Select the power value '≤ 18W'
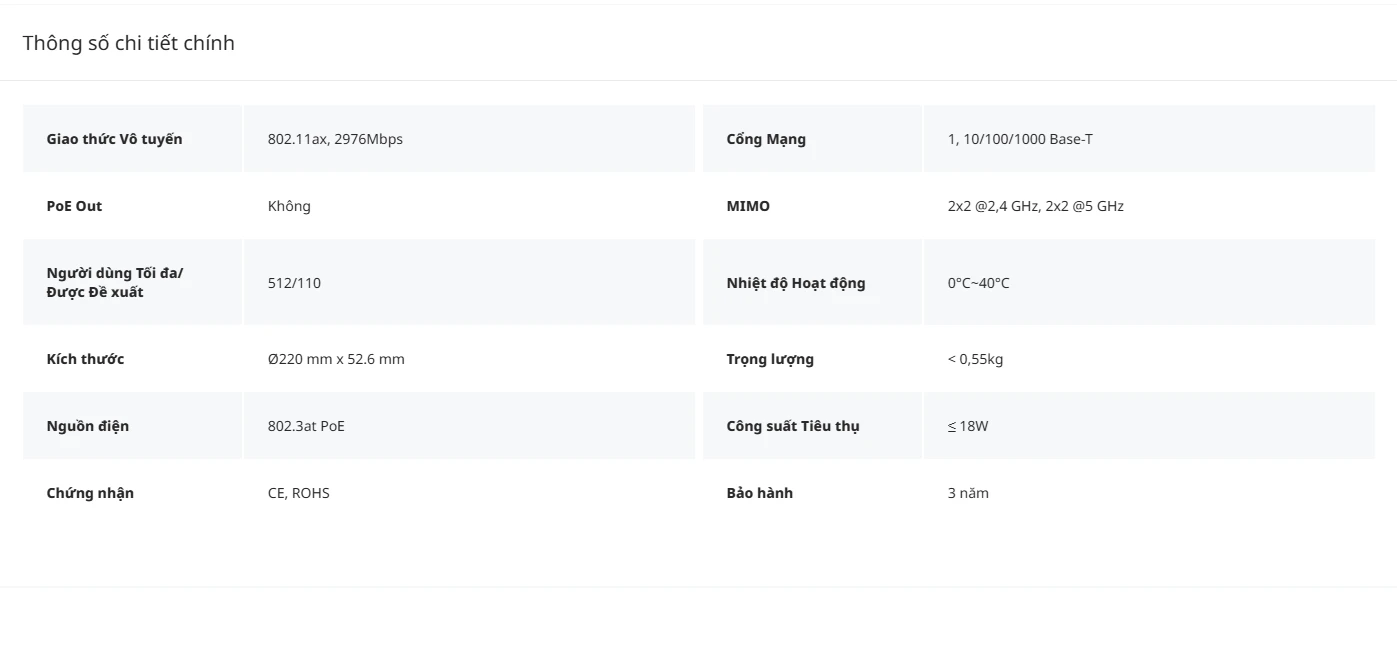This screenshot has width=1397, height=670. click(968, 426)
